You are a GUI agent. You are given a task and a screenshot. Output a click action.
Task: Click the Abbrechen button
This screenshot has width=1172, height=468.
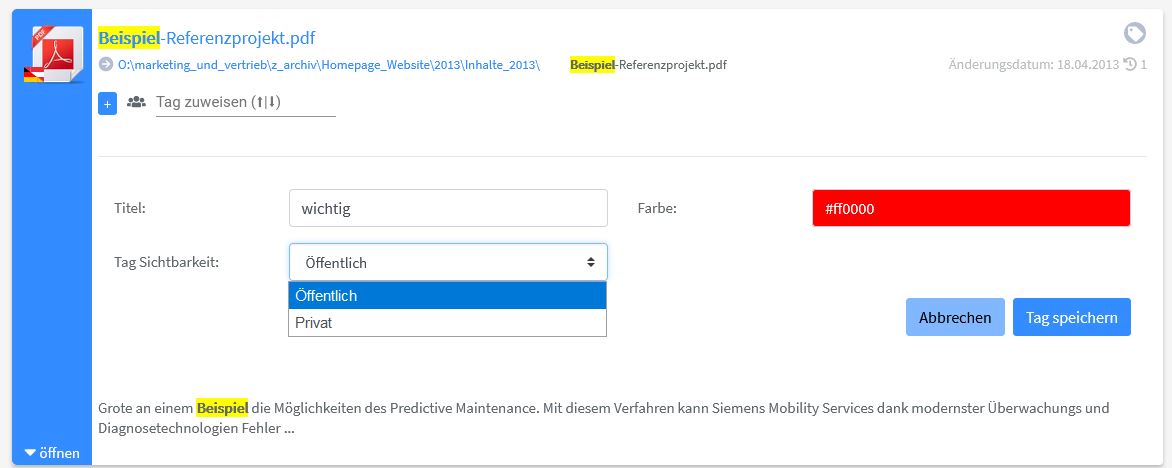coord(955,317)
